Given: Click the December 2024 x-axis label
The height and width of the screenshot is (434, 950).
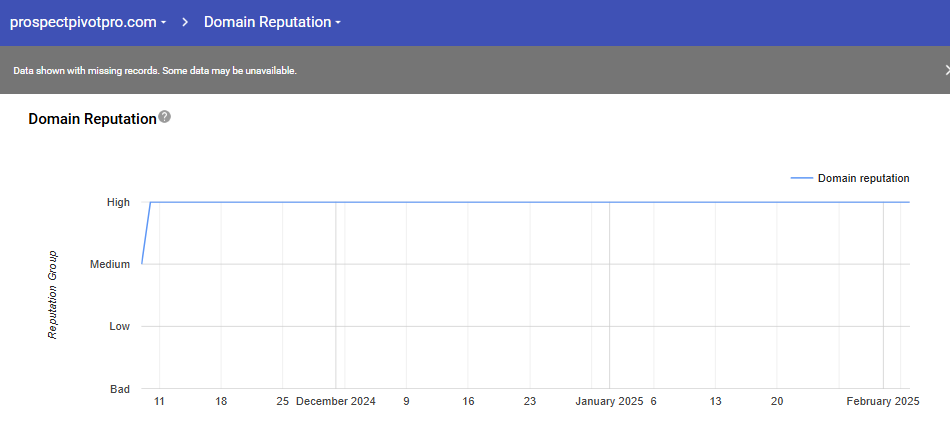Looking at the screenshot, I should (335, 401).
